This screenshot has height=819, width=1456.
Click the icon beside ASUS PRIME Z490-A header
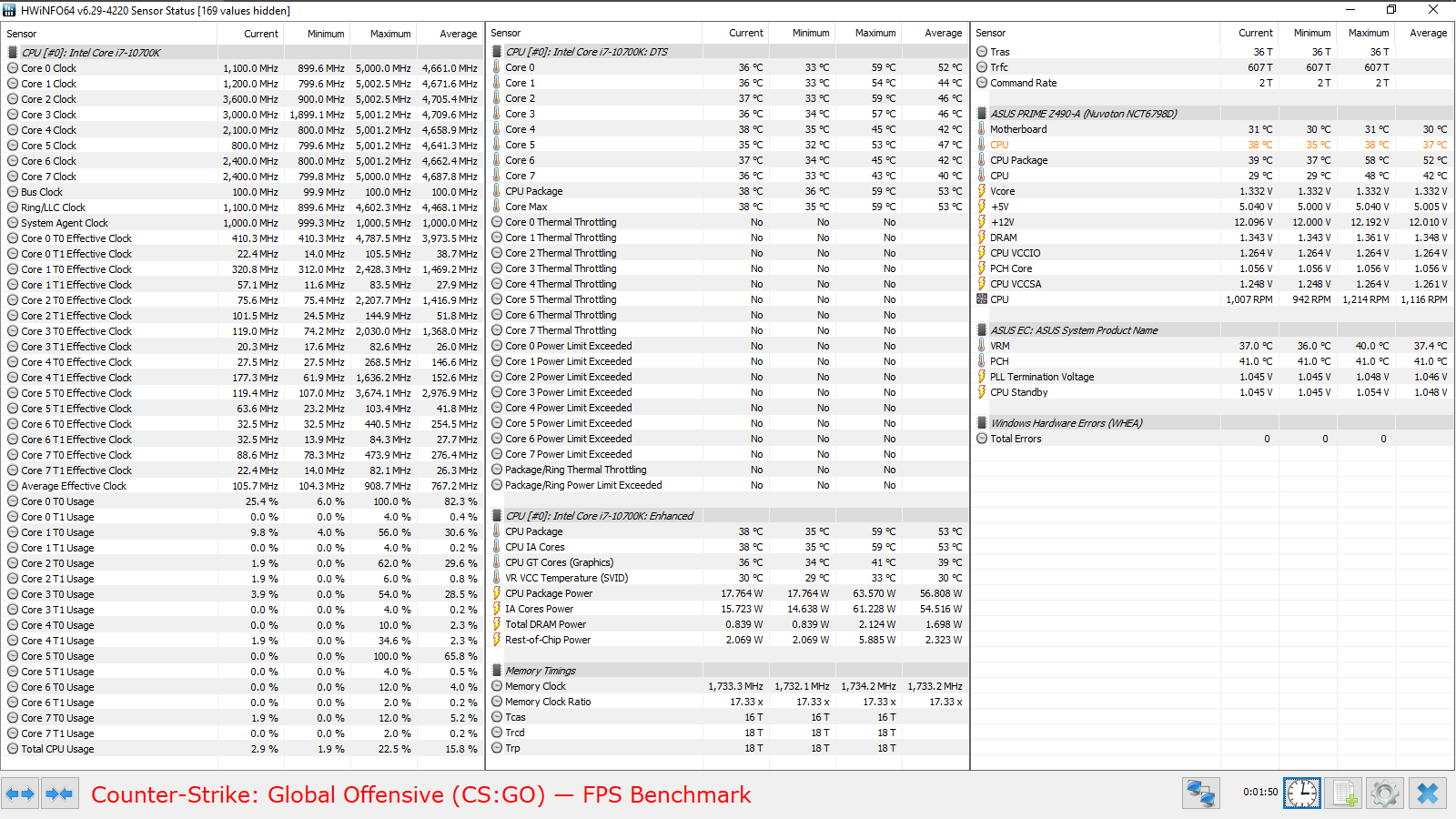pos(980,113)
